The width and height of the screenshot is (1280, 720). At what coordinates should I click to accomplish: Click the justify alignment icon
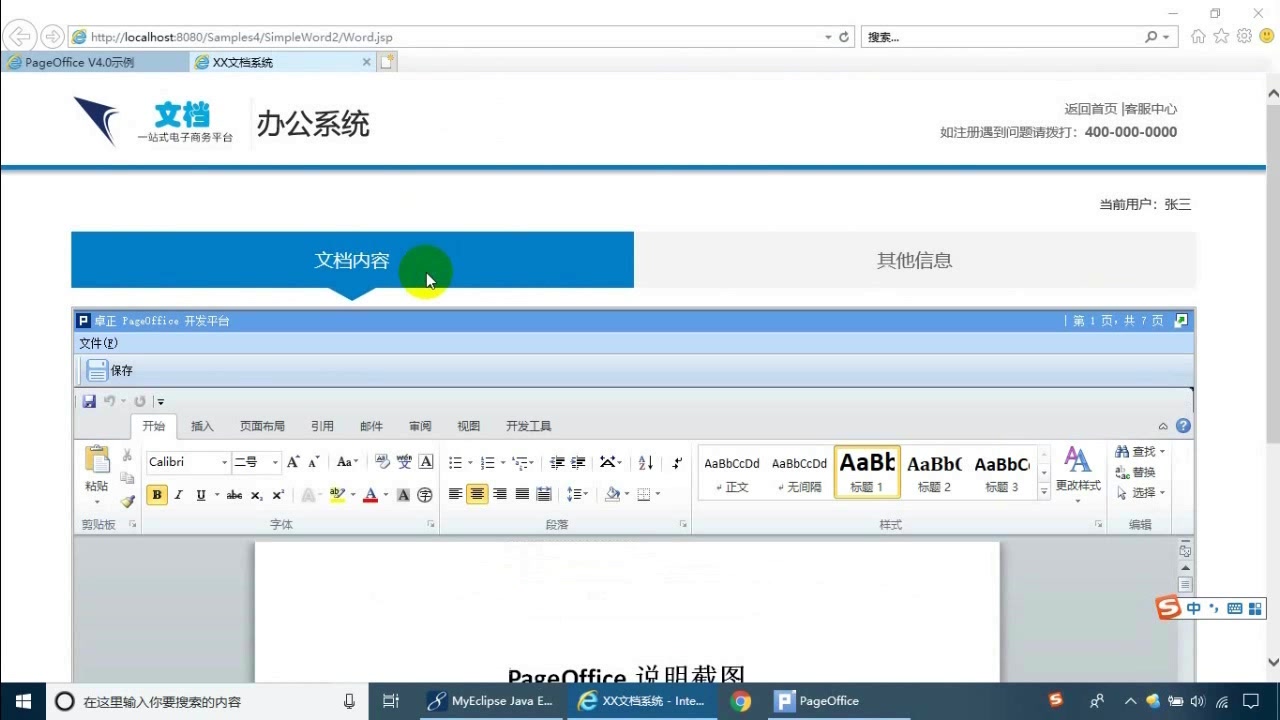tap(521, 494)
